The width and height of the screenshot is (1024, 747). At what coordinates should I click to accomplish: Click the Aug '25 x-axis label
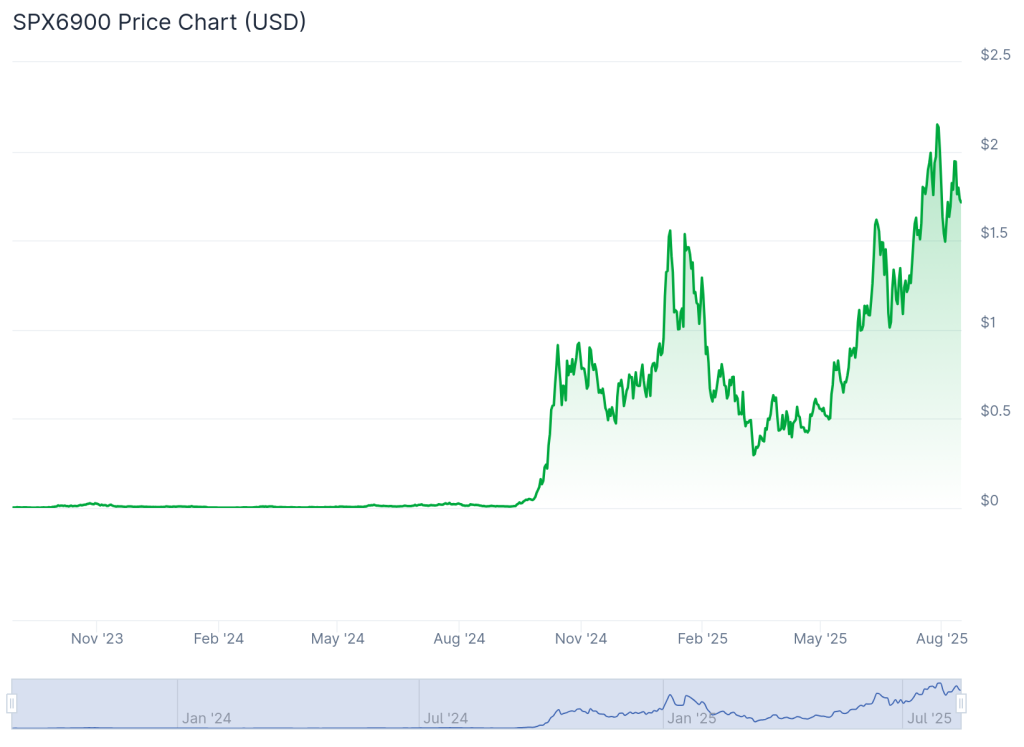pyautogui.click(x=941, y=638)
